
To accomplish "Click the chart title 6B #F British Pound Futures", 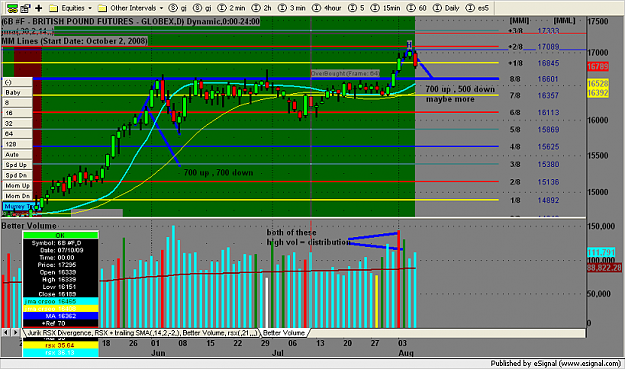I will point(131,22).
